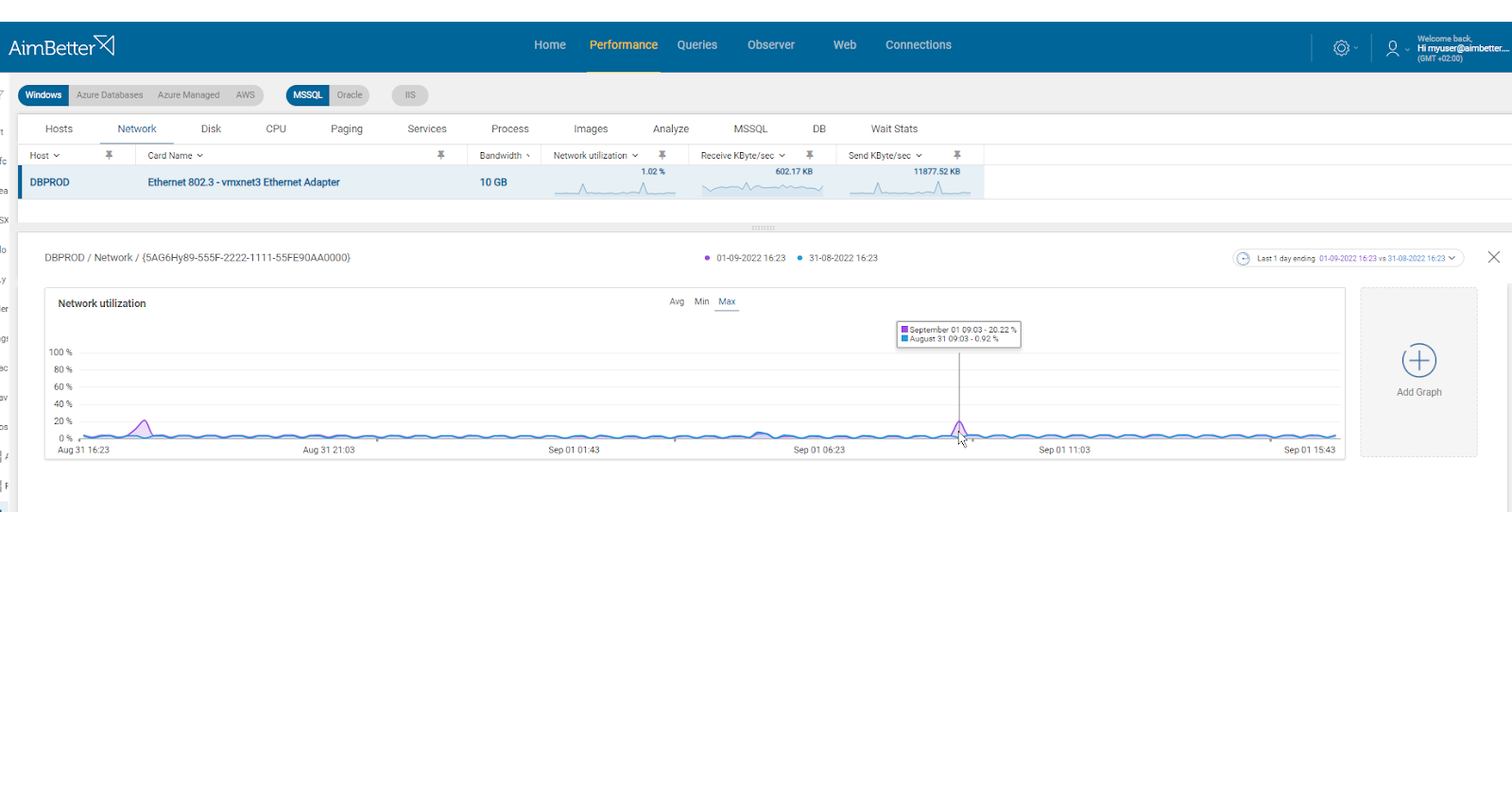Click the Add Graph plus icon
This screenshot has width=1512, height=803.
point(1418,360)
